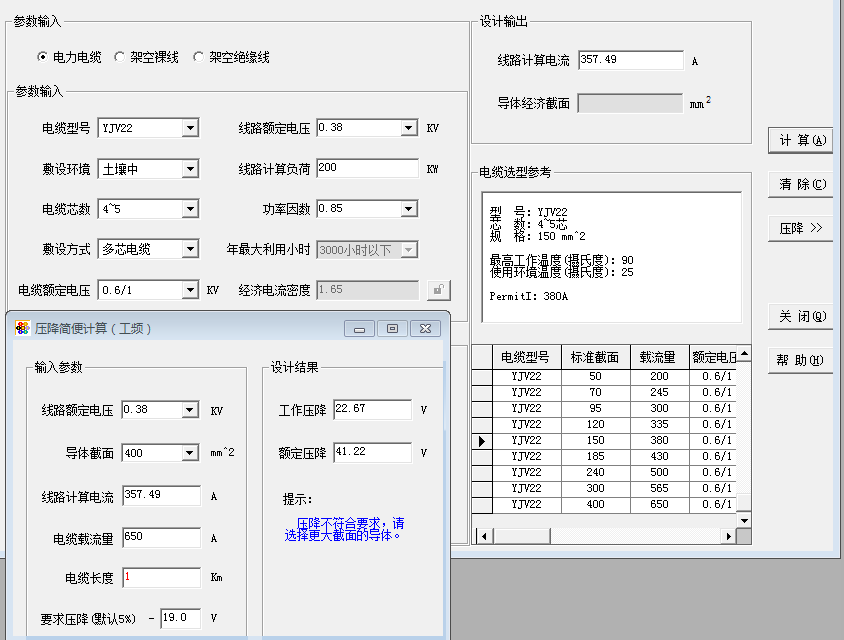The image size is (844, 640).
Task: Click the 电缆长度 input field
Action: point(161,577)
